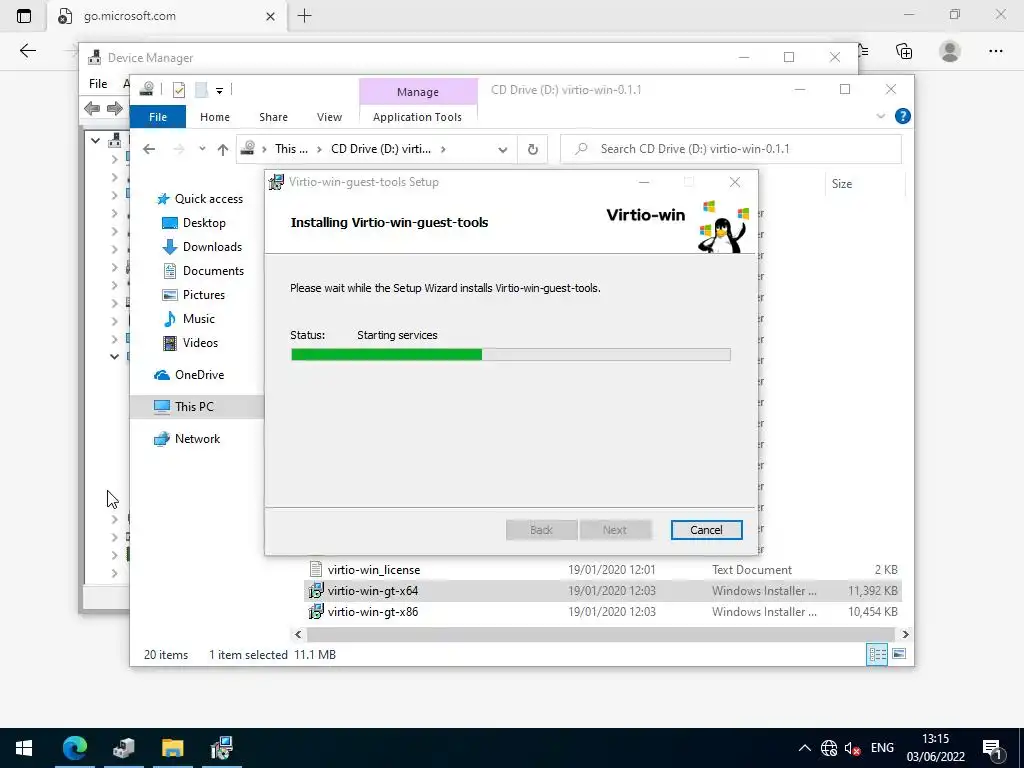Sort files by Size column
Screen dimensions: 1024x768
[x=842, y=184]
